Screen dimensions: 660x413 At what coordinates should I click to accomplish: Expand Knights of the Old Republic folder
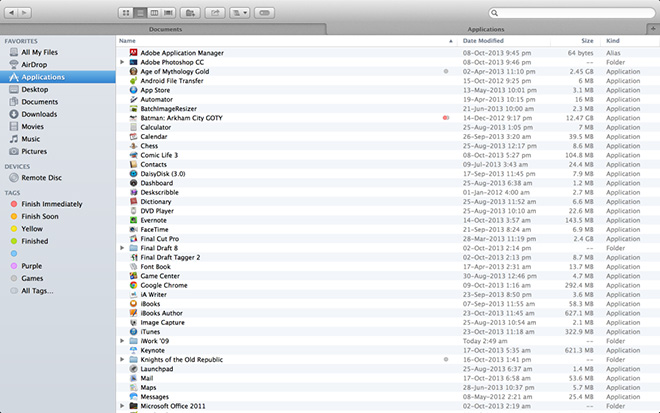(122, 360)
